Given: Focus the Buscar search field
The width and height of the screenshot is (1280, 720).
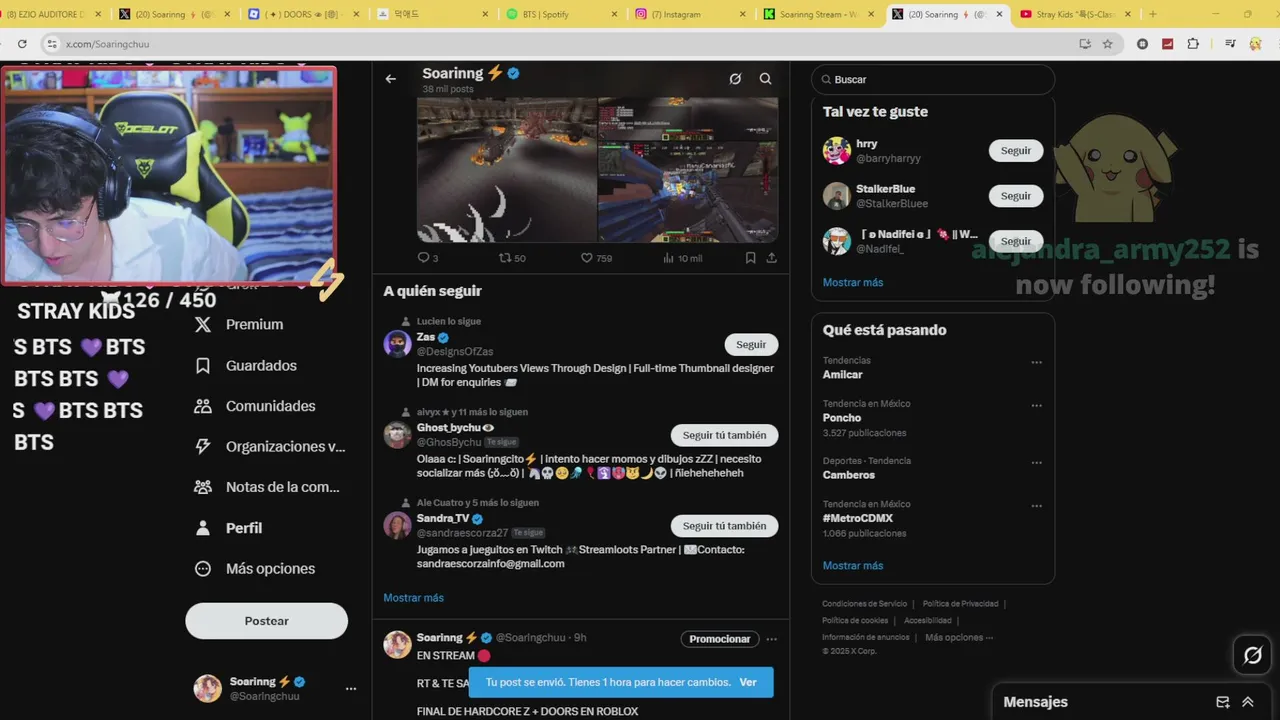Looking at the screenshot, I should click(x=933, y=79).
